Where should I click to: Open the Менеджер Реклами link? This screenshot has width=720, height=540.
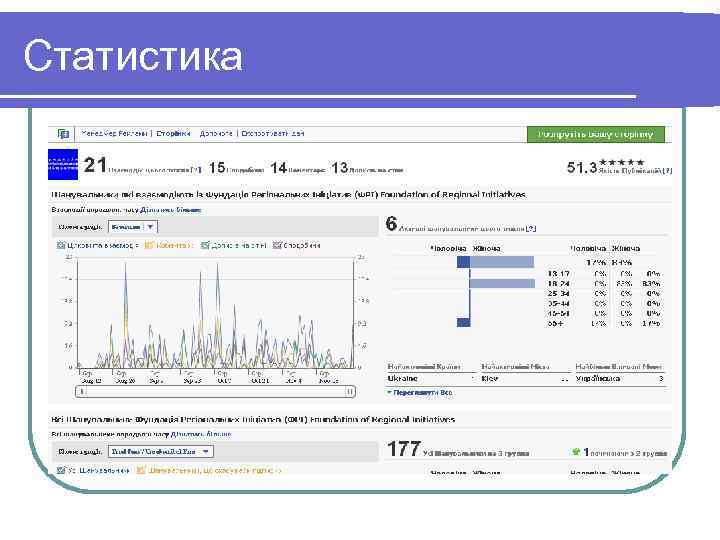click(114, 134)
